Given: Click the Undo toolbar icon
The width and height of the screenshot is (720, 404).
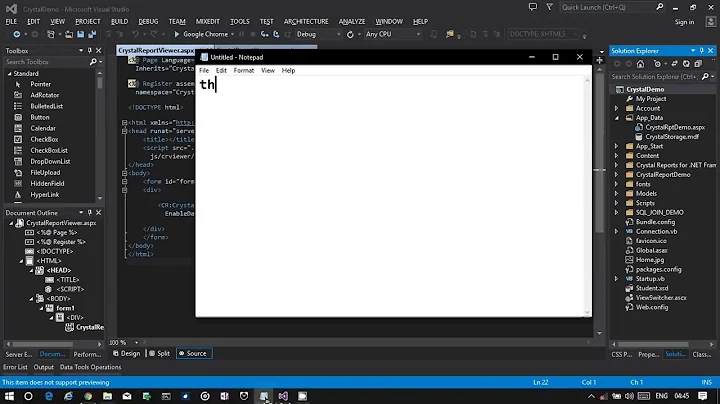Looking at the screenshot, I should [x=135, y=34].
